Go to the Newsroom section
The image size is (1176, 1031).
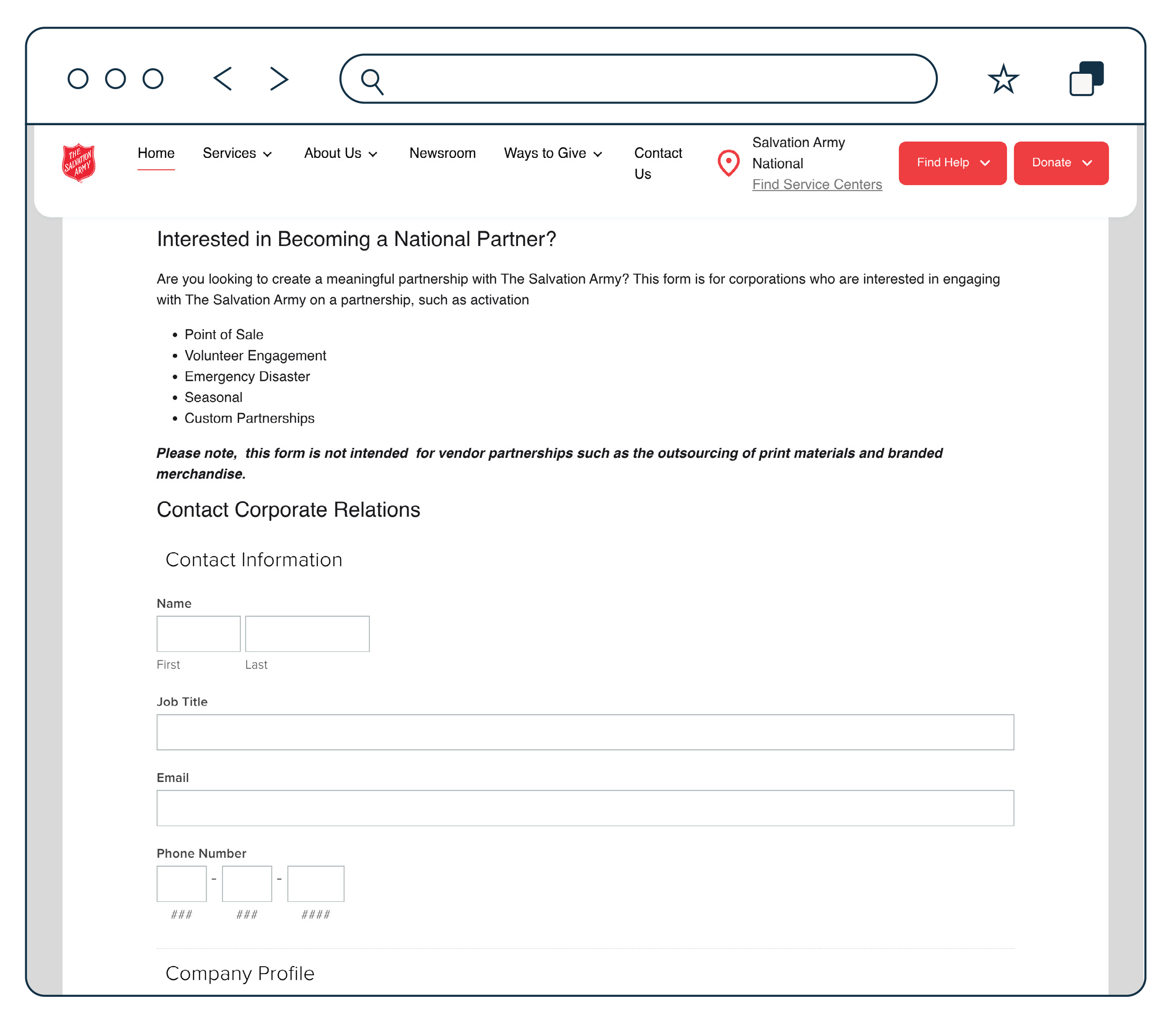[443, 153]
